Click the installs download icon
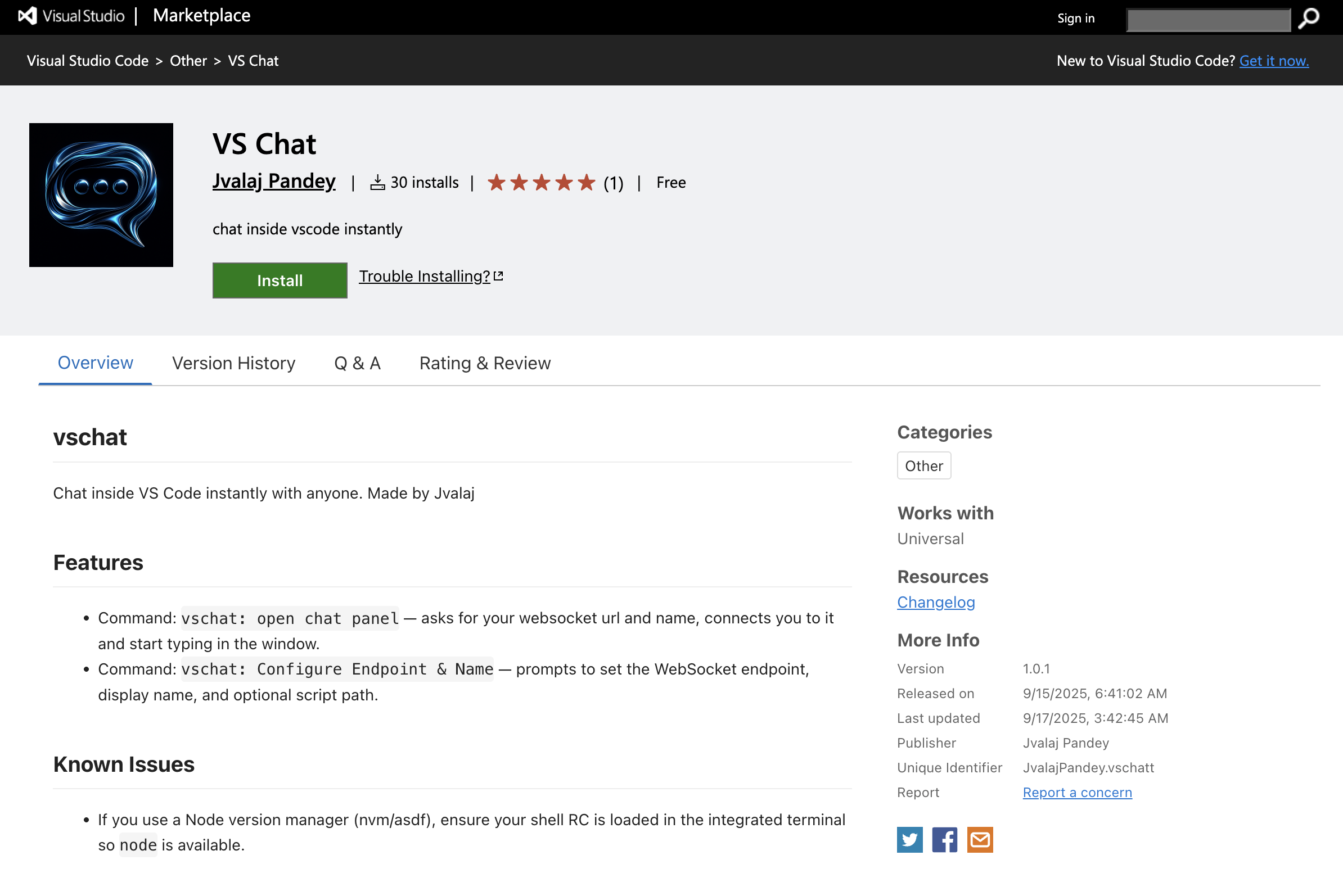The image size is (1343, 896). (x=377, y=183)
